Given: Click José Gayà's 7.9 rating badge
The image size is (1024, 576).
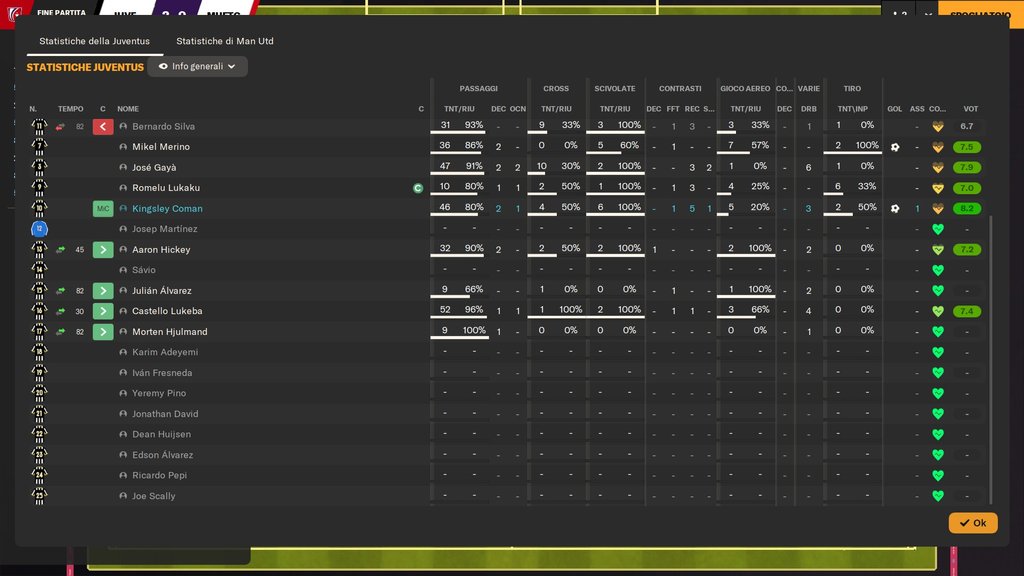Looking at the screenshot, I should [x=967, y=167].
